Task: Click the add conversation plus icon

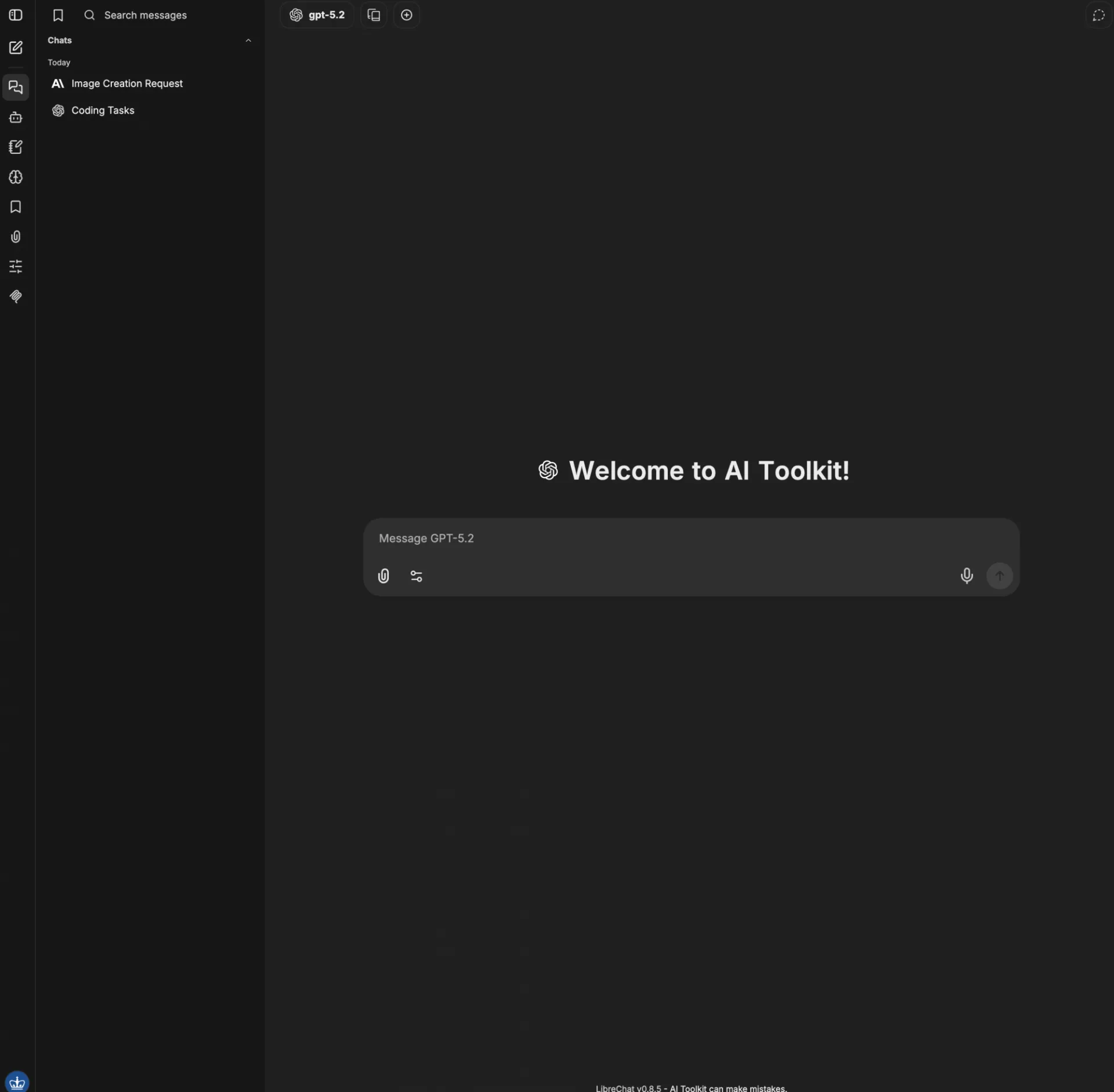Action: [407, 15]
